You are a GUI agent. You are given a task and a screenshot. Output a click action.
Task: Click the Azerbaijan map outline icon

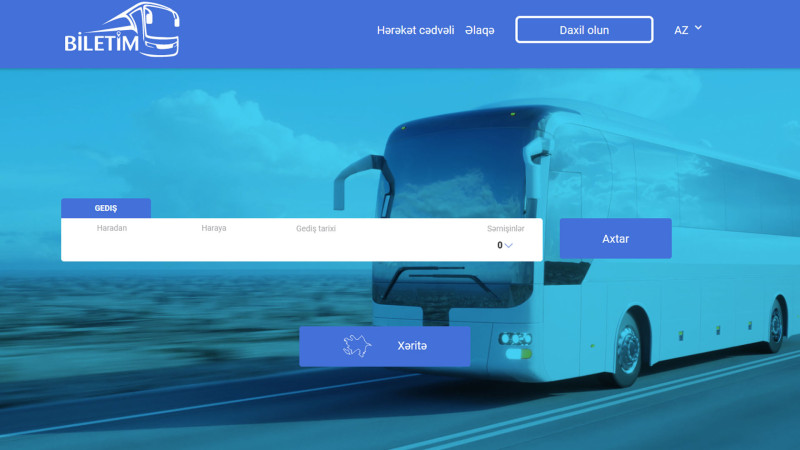[x=357, y=346]
